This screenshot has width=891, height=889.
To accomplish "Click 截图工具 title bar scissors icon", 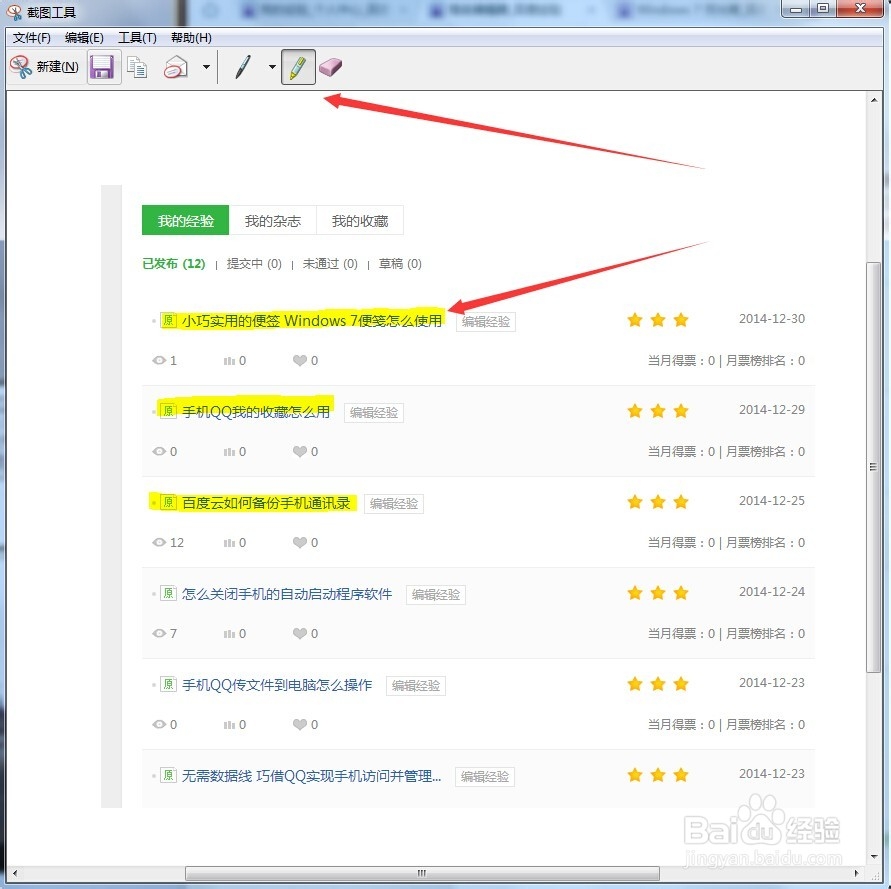I will click(14, 12).
